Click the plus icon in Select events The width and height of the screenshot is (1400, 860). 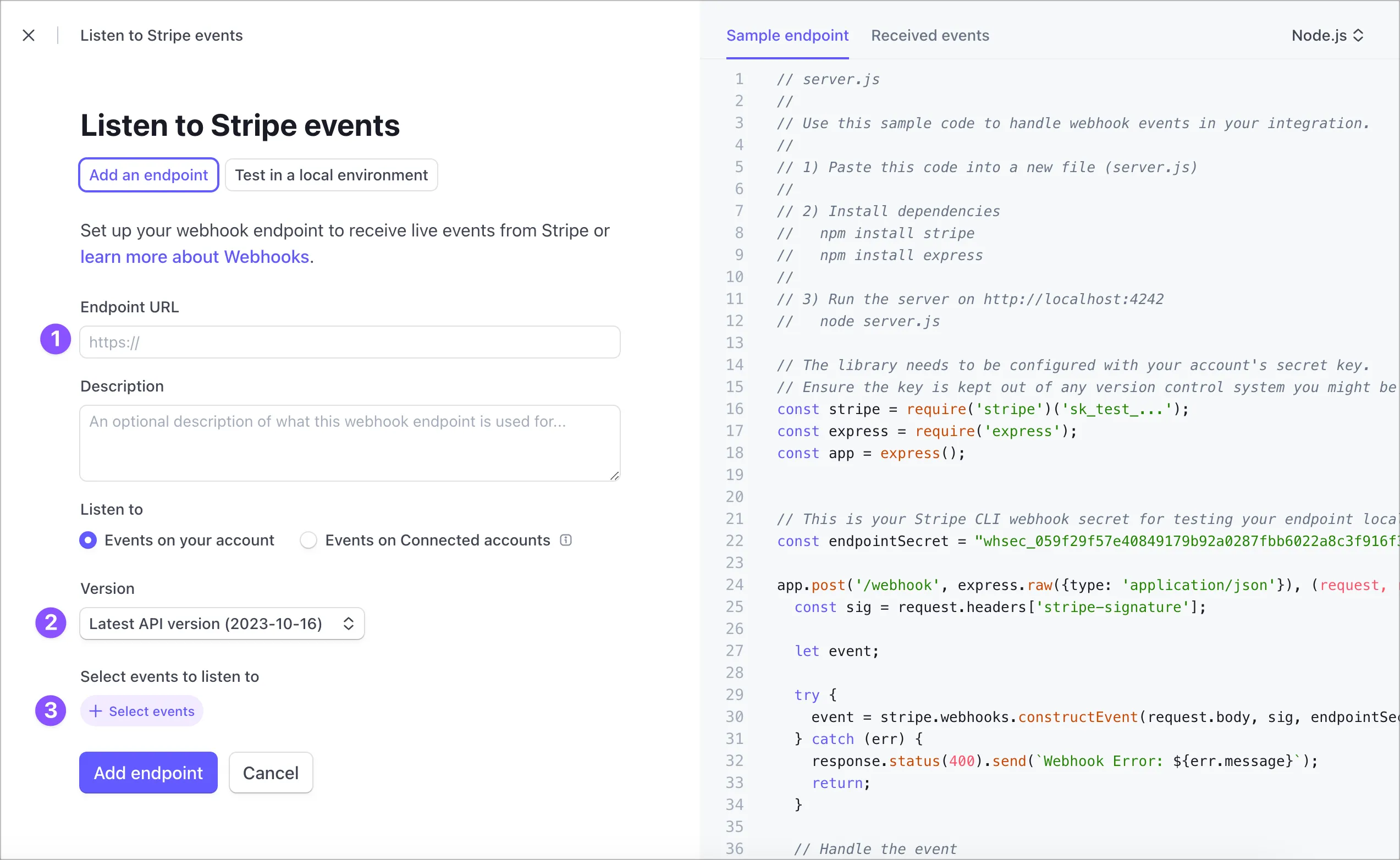[96, 711]
